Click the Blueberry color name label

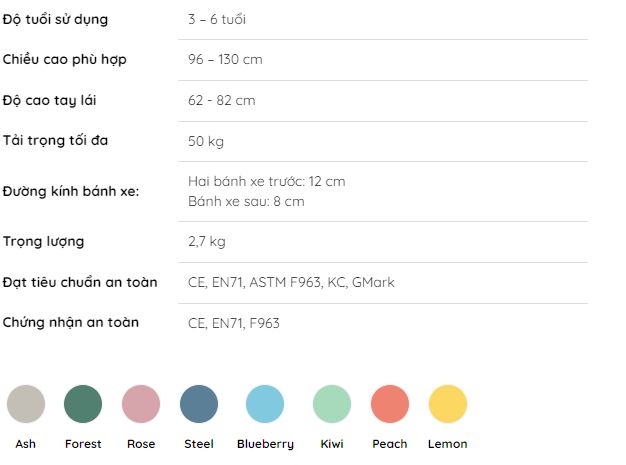(x=265, y=444)
